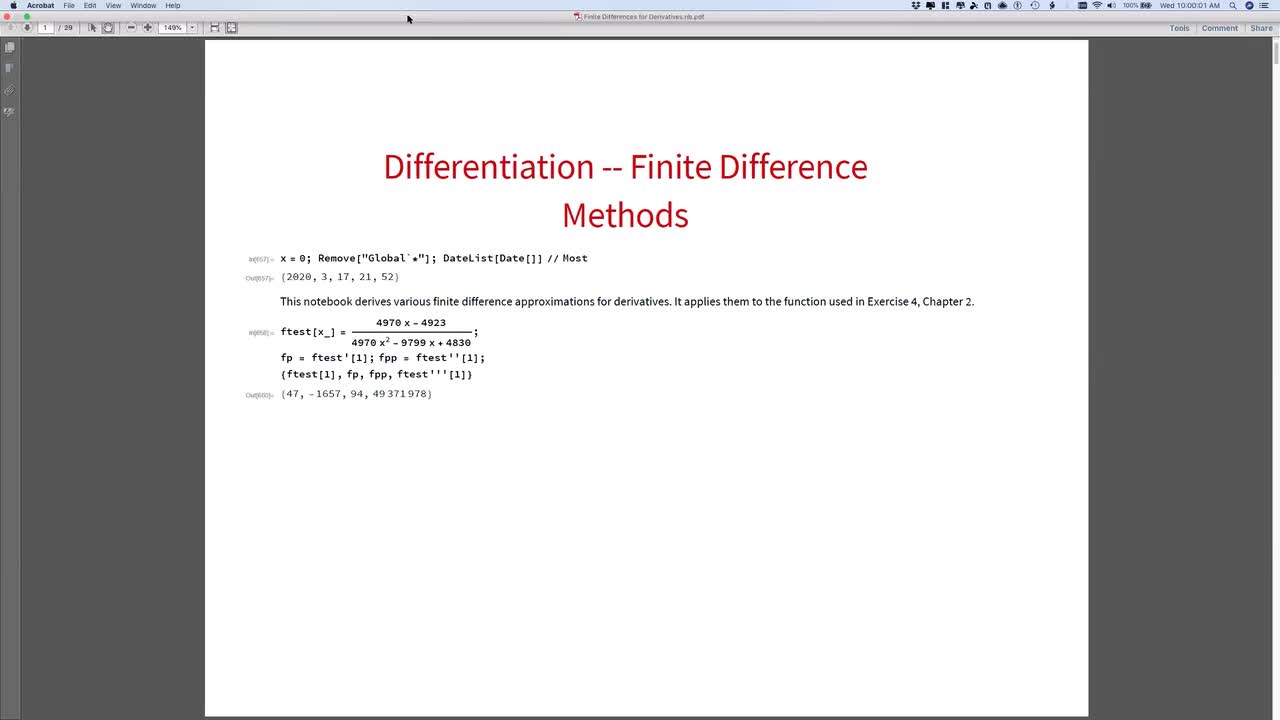1280x720 pixels.
Task: Click the 149% zoom level field
Action: pos(173,28)
